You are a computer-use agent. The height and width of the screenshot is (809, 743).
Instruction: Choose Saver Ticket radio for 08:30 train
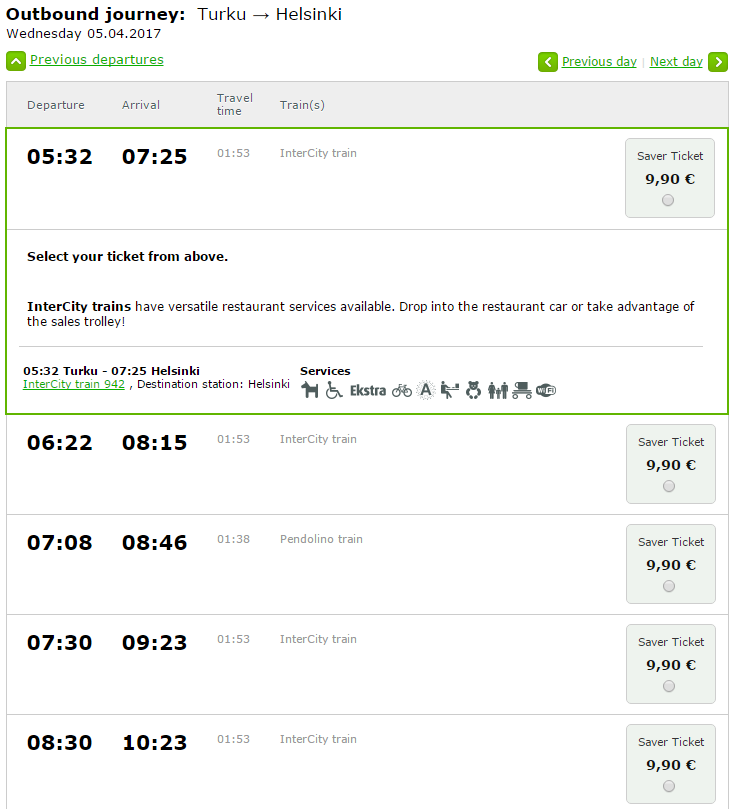(669, 786)
